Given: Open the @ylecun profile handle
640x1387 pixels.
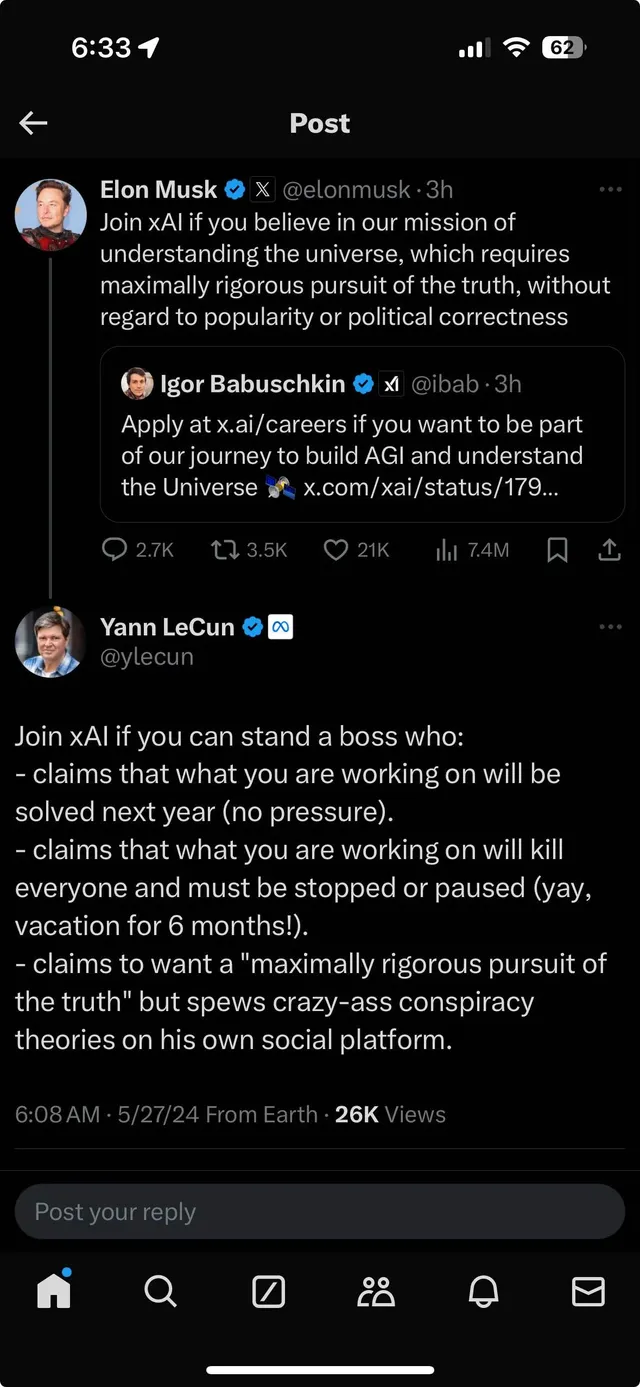Looking at the screenshot, I should (147, 657).
